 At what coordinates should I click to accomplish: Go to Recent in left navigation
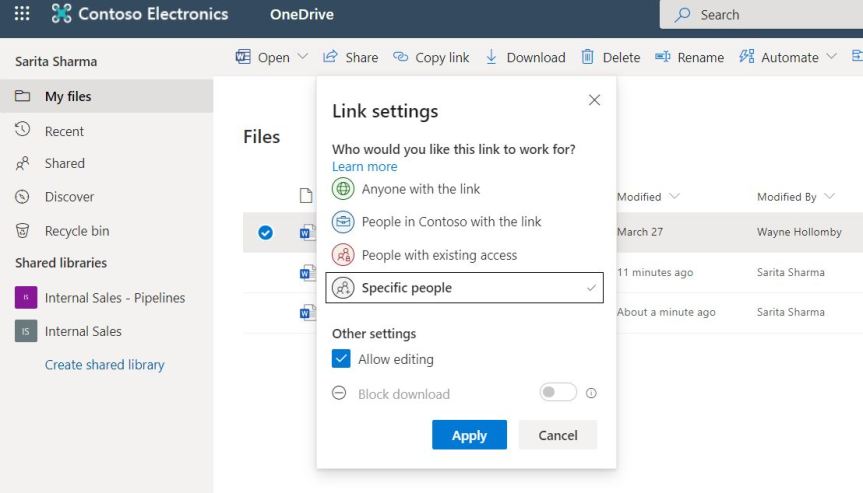64,131
